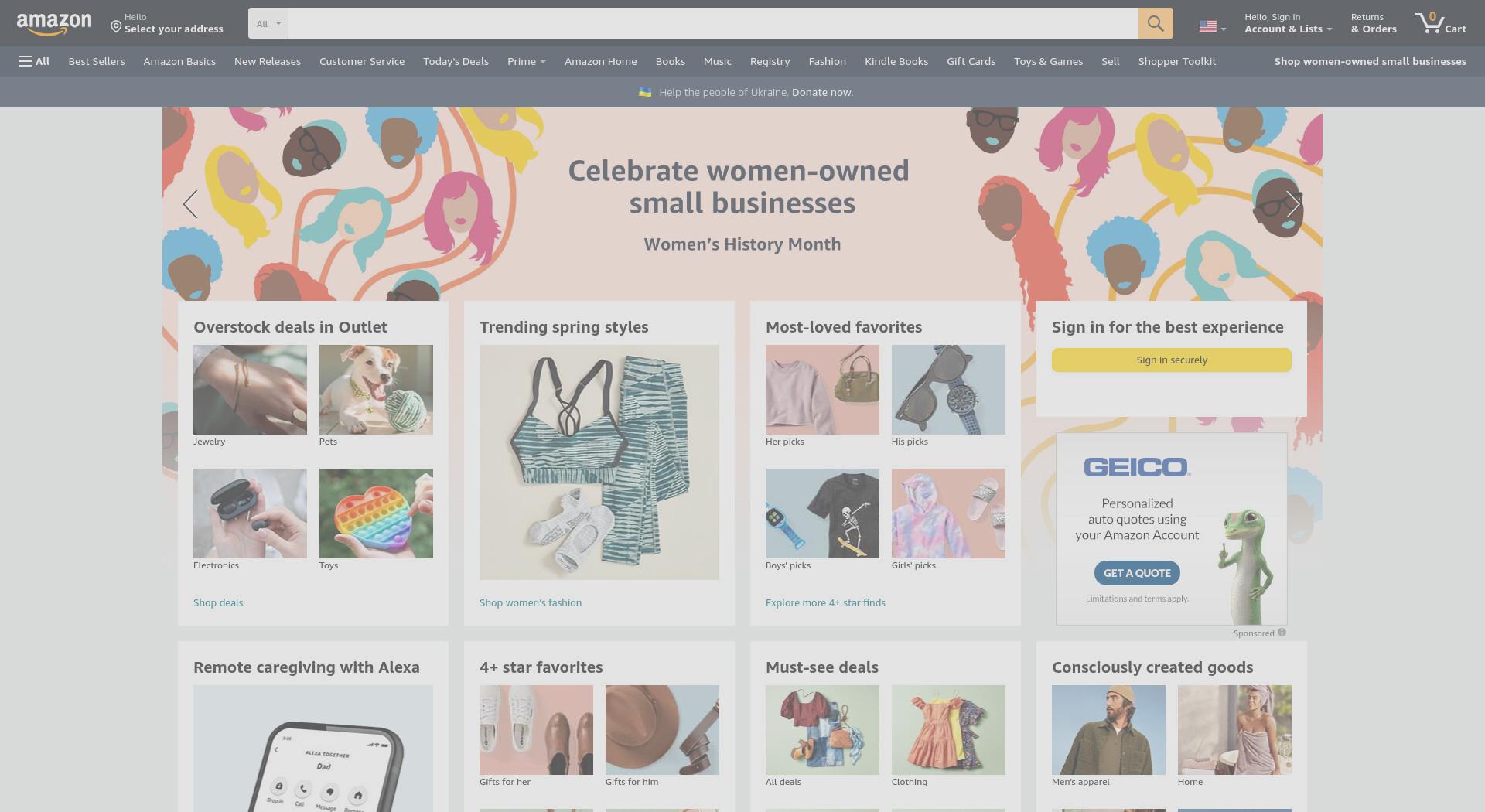Open the Home towel thumbnail
Image resolution: width=1485 pixels, height=812 pixels.
tap(1234, 730)
